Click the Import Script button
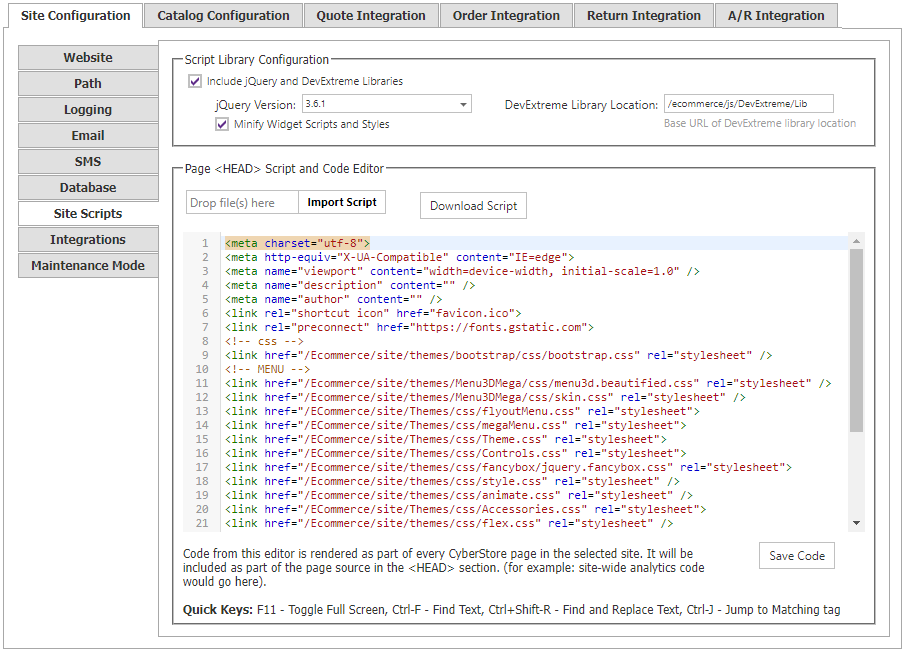The height and width of the screenshot is (649, 902). (x=342, y=203)
